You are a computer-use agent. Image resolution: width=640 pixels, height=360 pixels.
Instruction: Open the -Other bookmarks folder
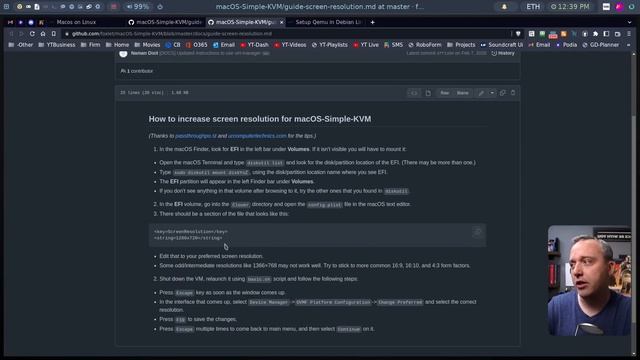tap(21, 45)
